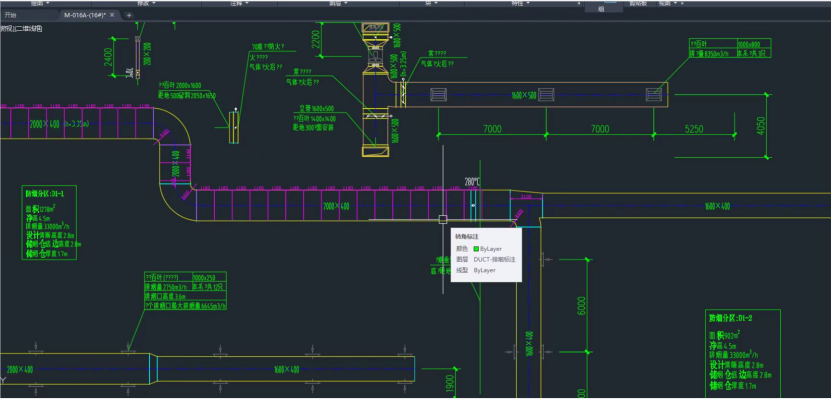Select the 防烟分区:D1-2 title text
Viewport: 831px width, 399px height.
(731, 318)
